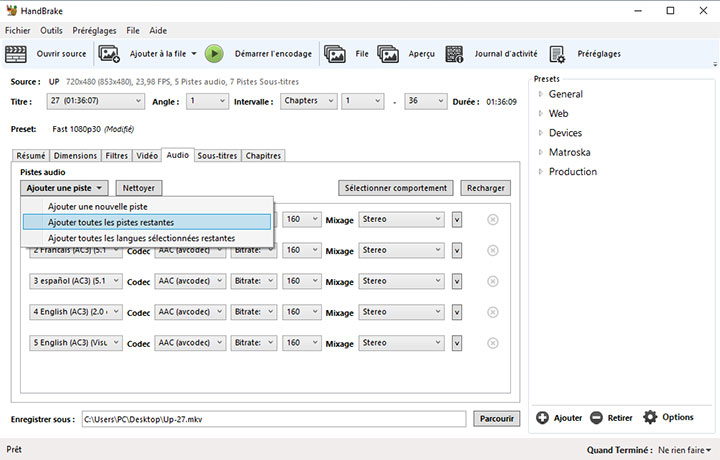Click the Ajouter preset plus icon
This screenshot has width=720, height=460.
pos(542,418)
